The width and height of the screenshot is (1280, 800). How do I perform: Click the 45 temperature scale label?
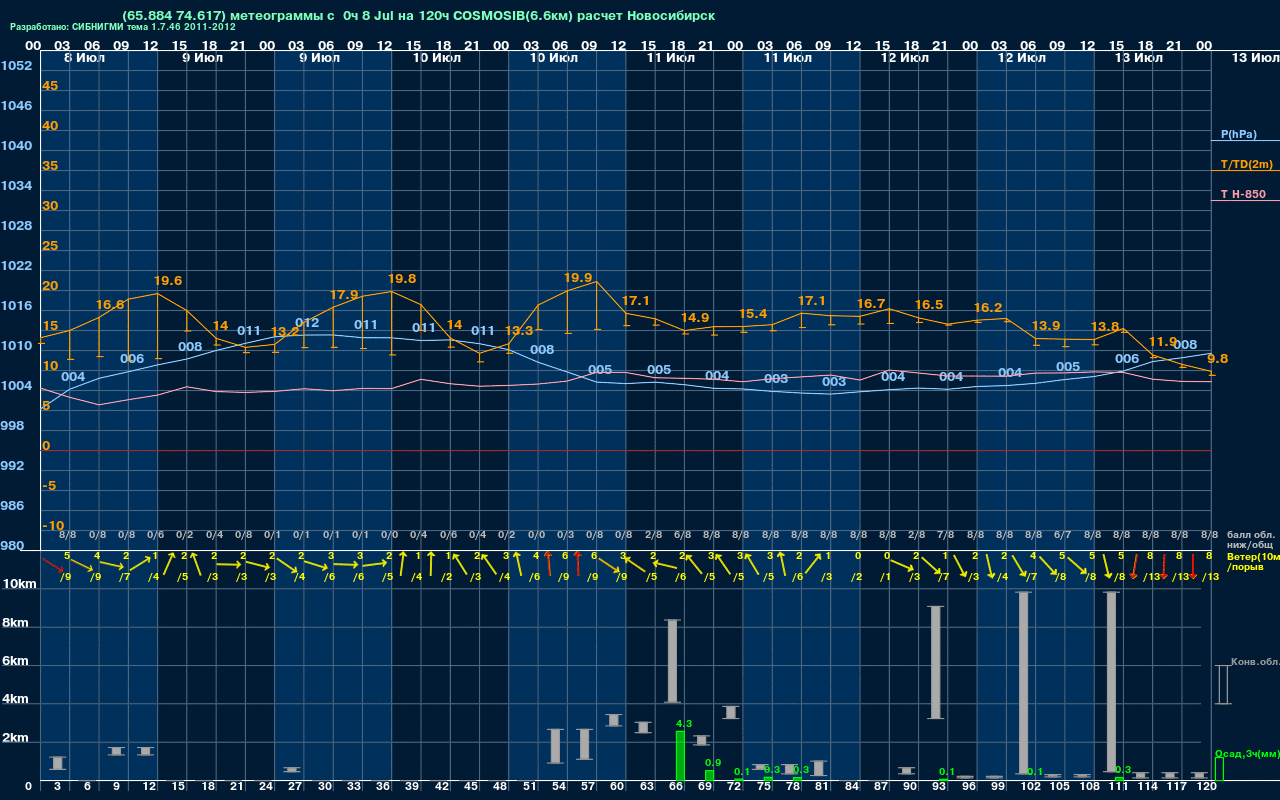pyautogui.click(x=50, y=86)
